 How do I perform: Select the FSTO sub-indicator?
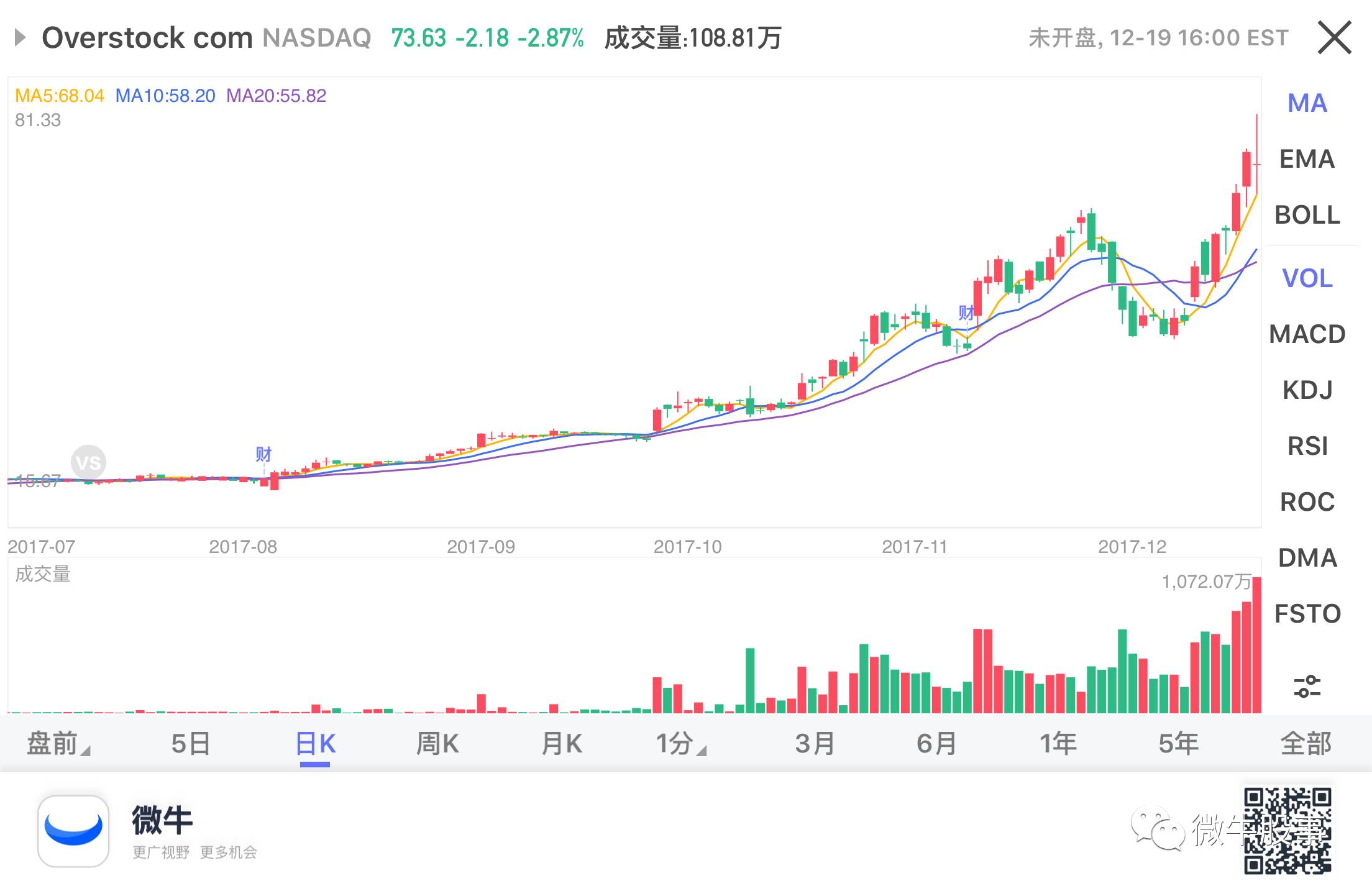[x=1307, y=614]
